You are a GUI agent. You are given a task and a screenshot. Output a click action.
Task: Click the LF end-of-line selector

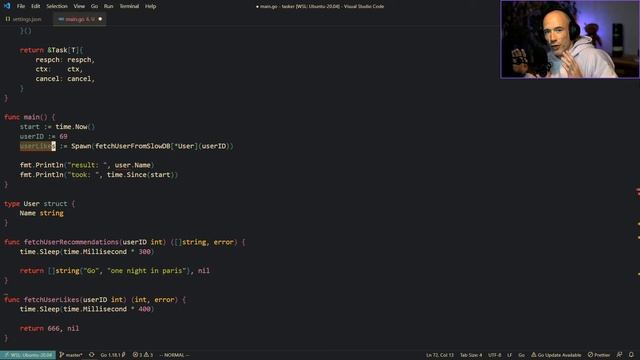(x=509, y=355)
